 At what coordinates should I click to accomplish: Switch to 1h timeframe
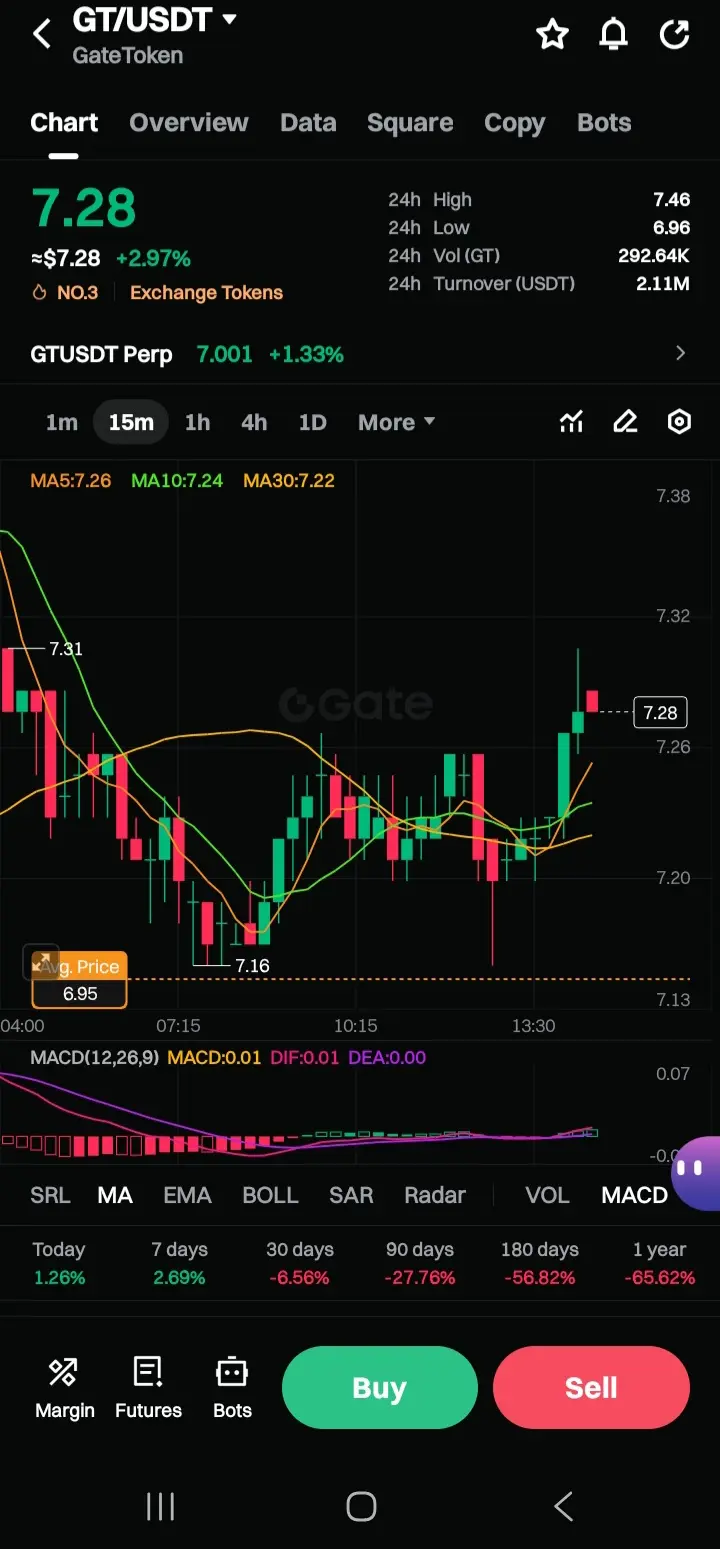[197, 422]
